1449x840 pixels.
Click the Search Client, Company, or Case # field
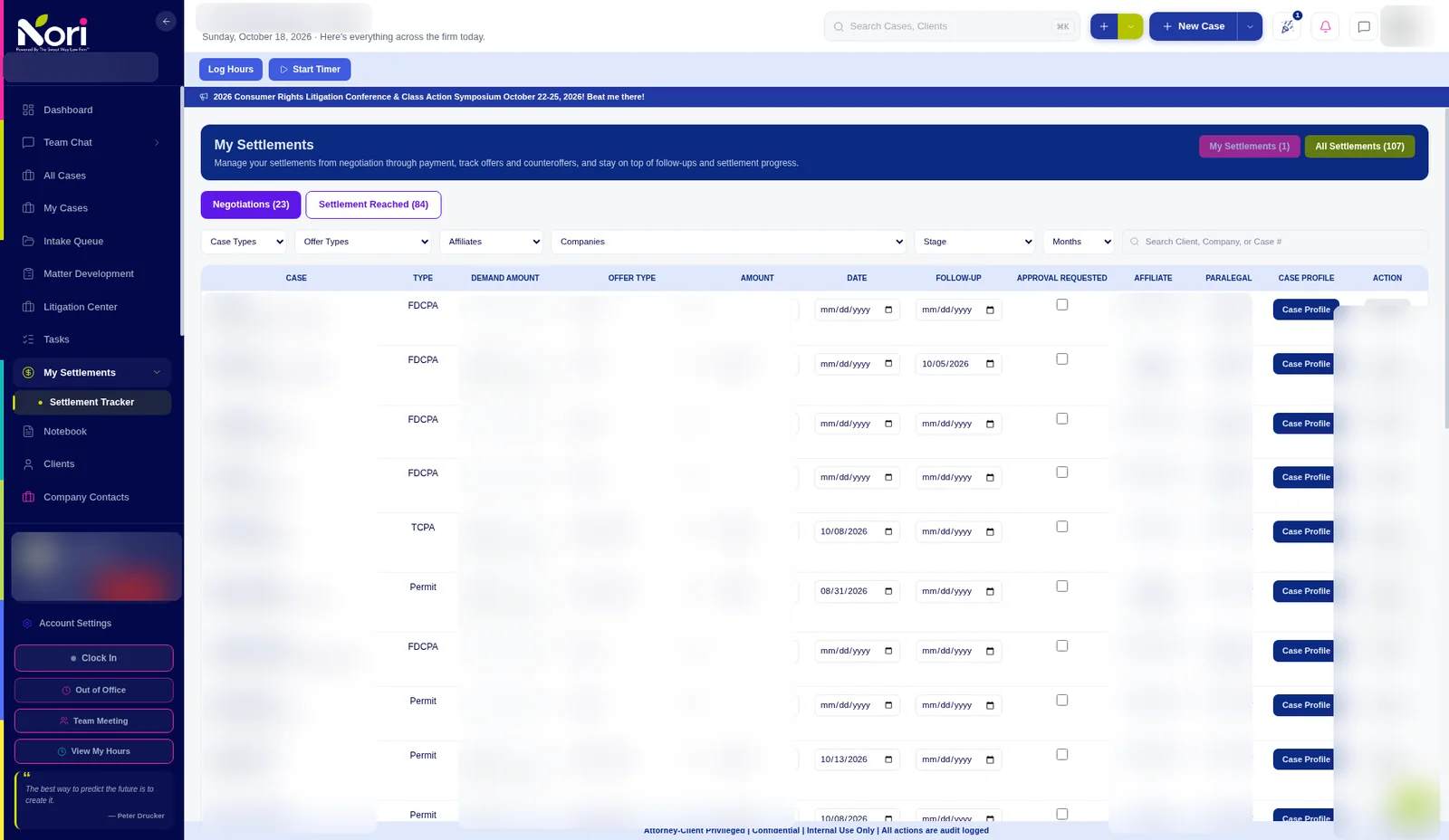tap(1275, 242)
